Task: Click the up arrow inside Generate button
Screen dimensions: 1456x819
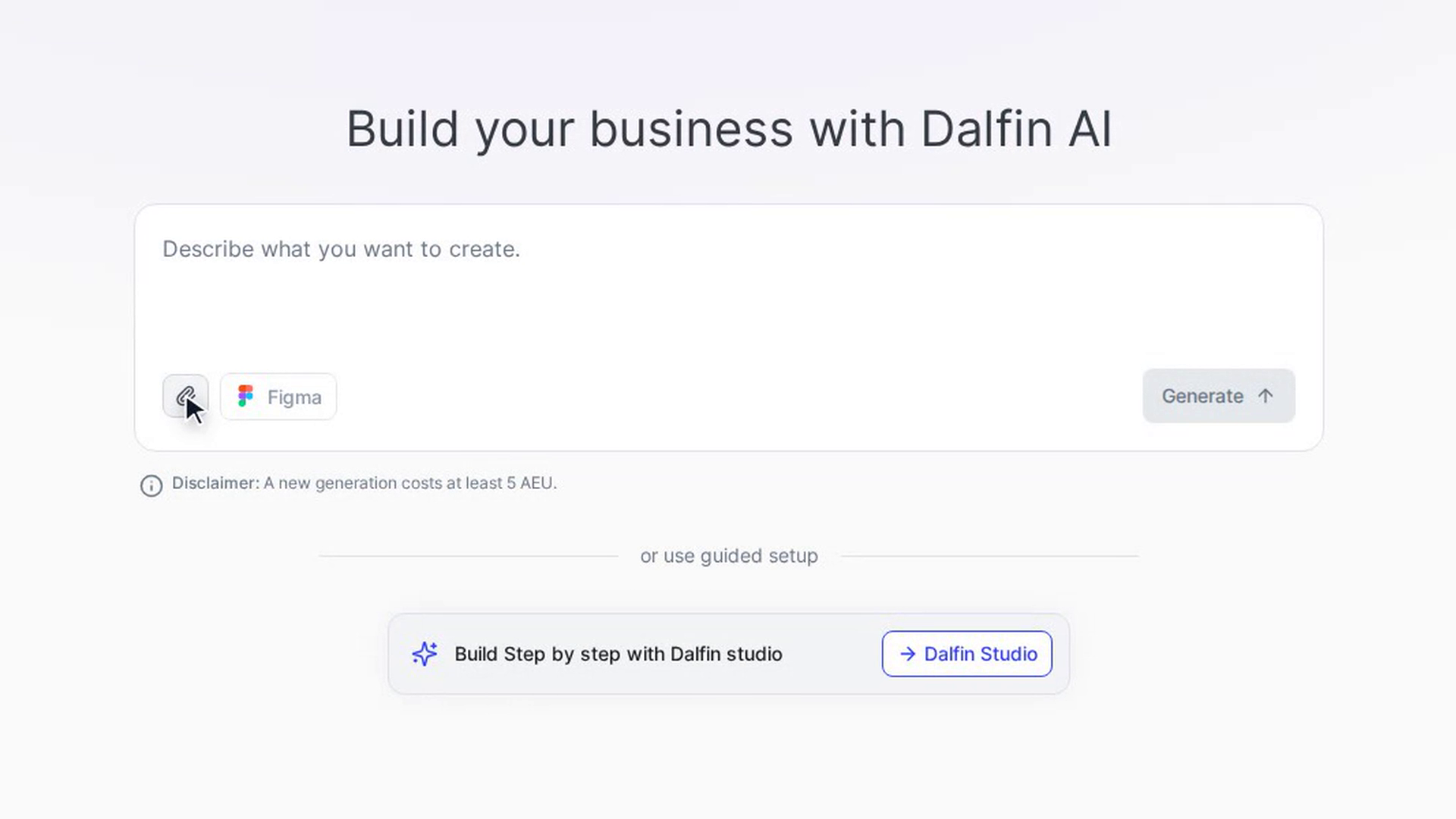Action: (x=1265, y=396)
